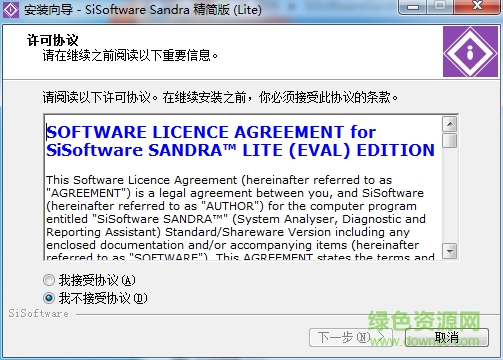The width and height of the screenshot is (503, 360).
Task: Select the '我不接受协议(D)' radio button
Action: click(49, 298)
